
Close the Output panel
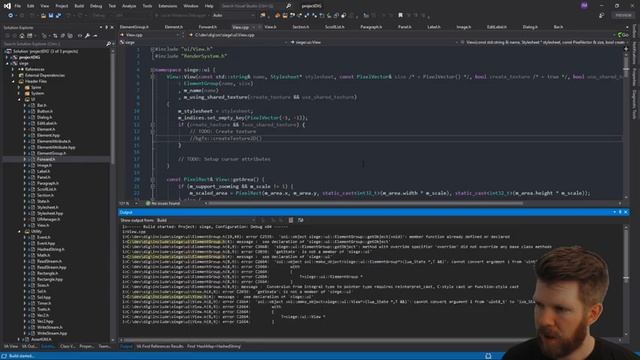(x=626, y=212)
